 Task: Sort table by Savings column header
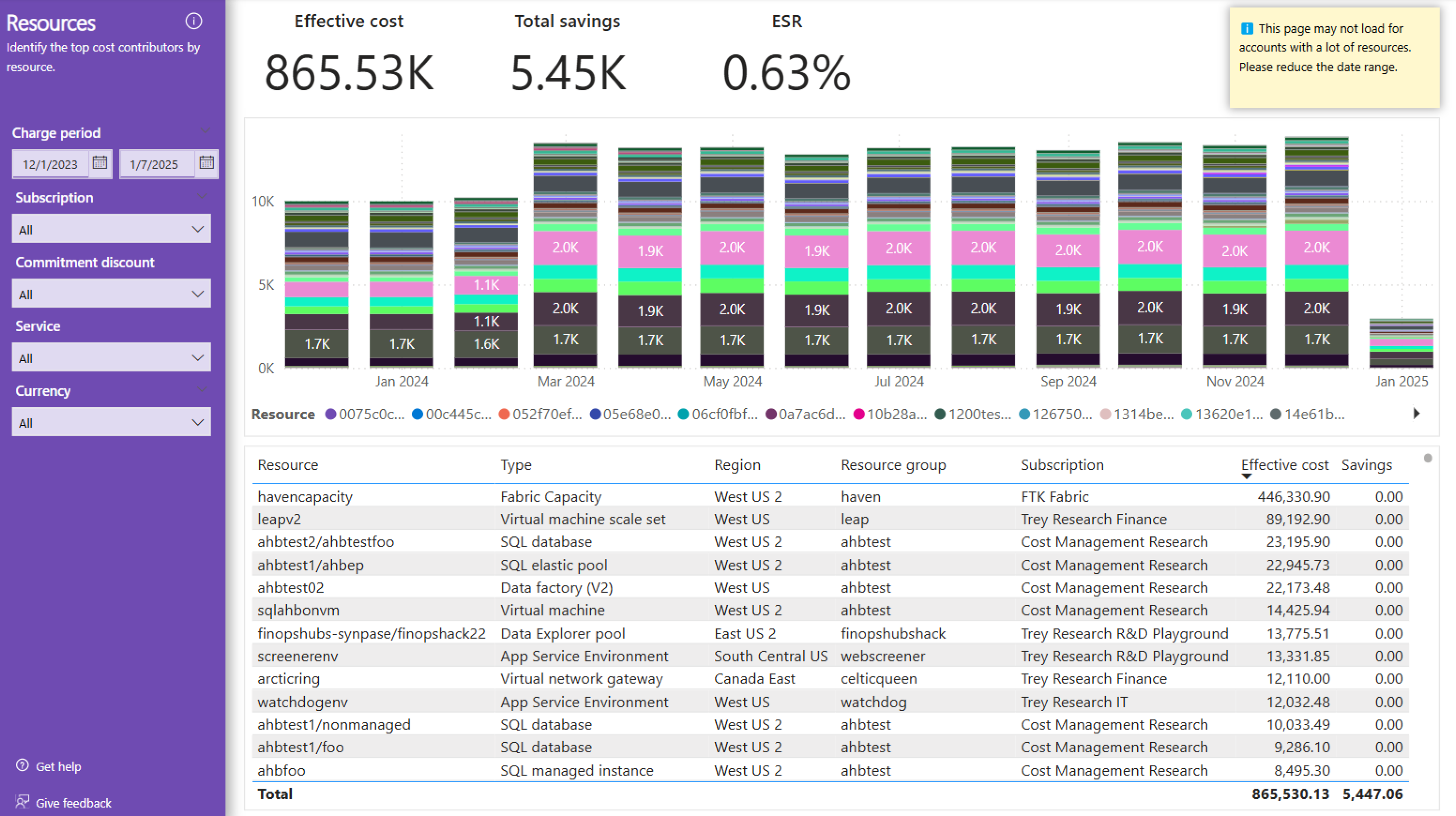1366,465
